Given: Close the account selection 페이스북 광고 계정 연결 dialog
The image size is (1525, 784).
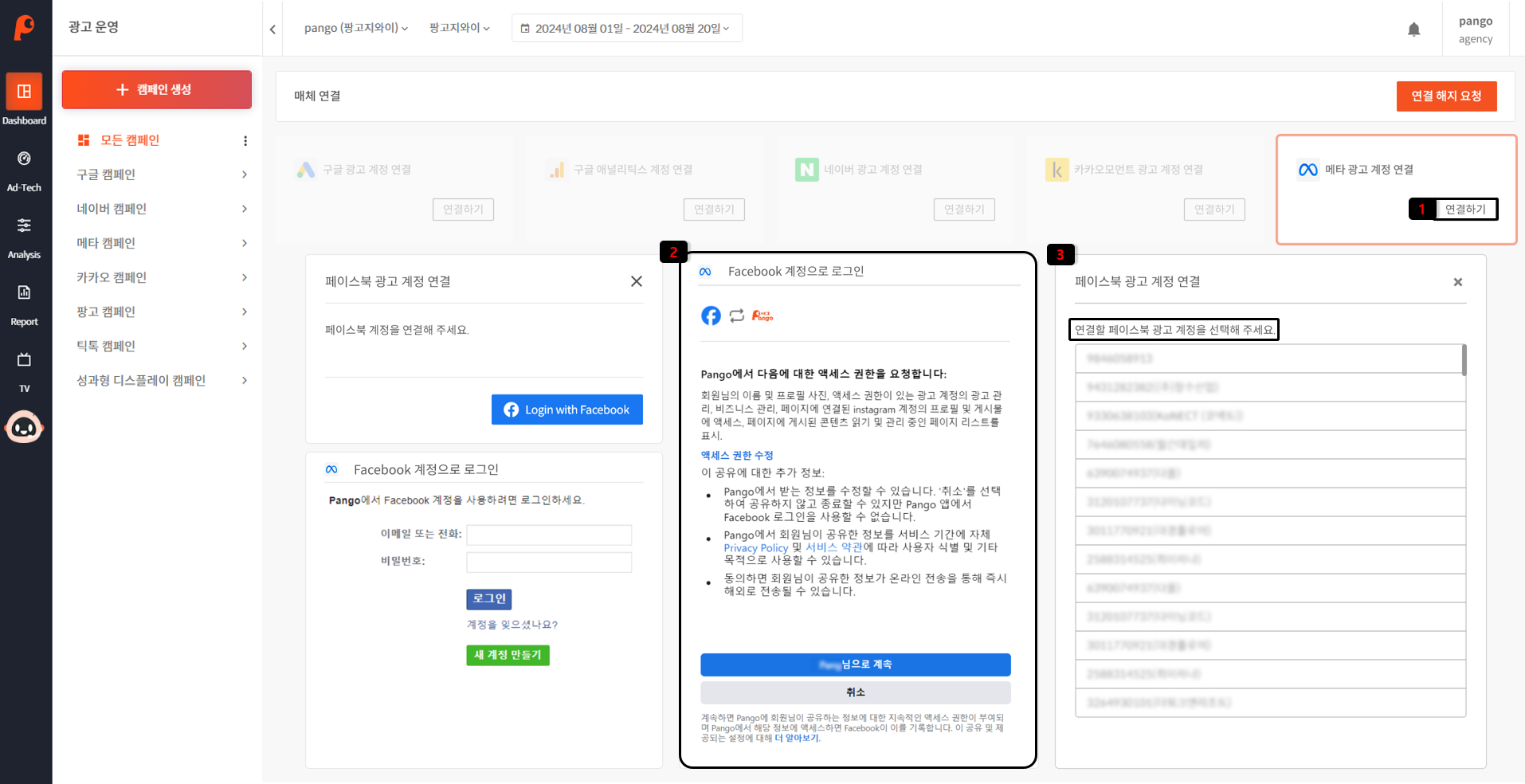Looking at the screenshot, I should pos(1458,282).
